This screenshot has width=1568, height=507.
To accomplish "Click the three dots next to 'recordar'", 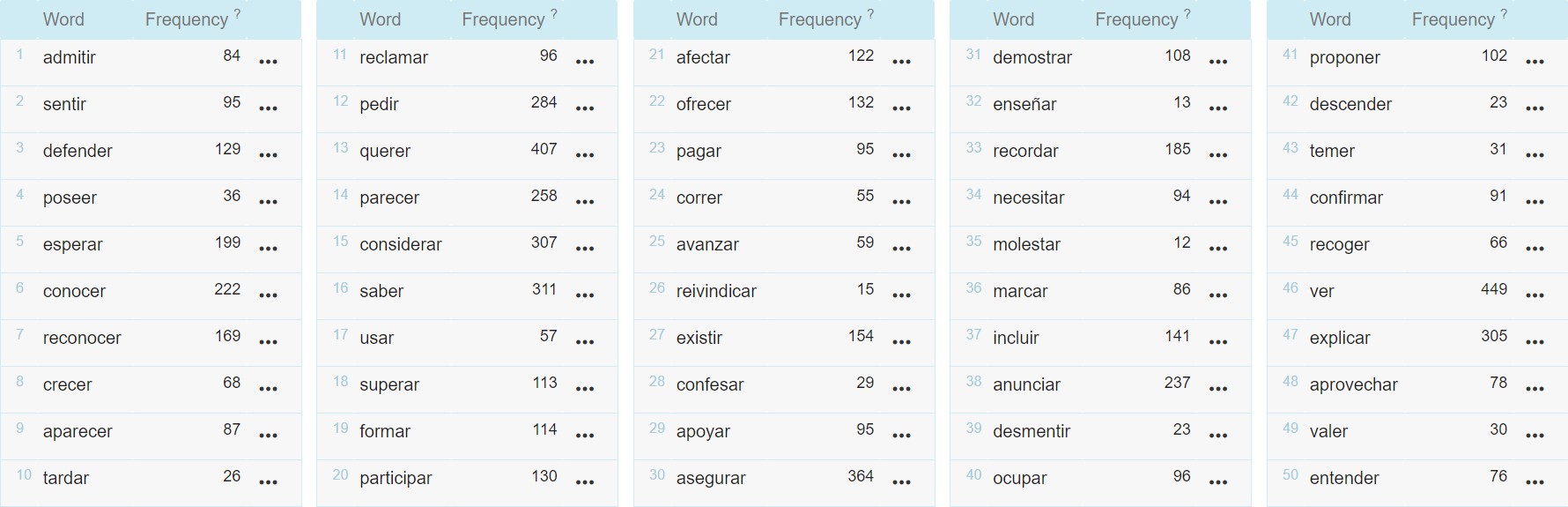I will pyautogui.click(x=1218, y=155).
